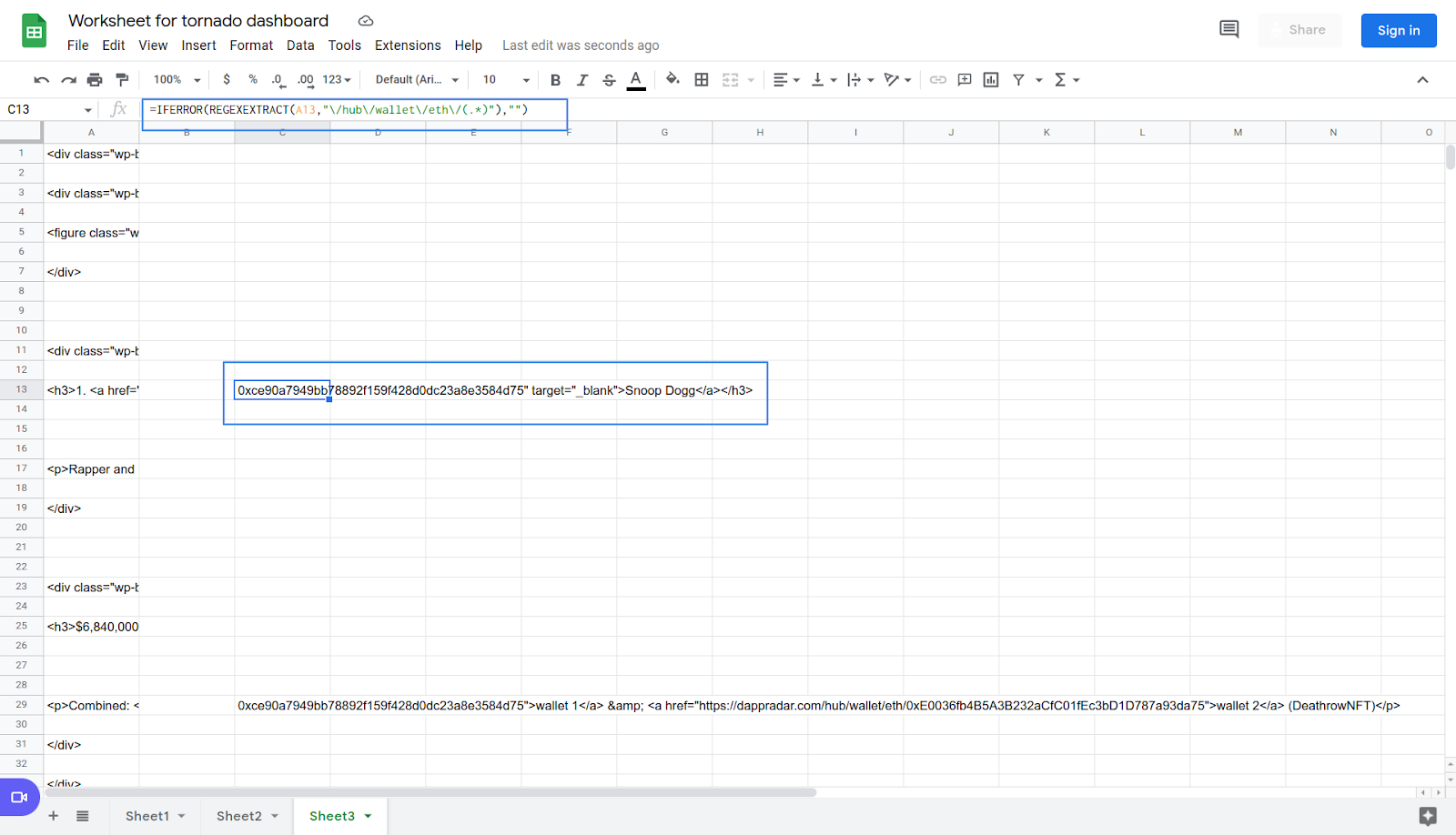Open the Data menu
1456x835 pixels.
(x=300, y=45)
